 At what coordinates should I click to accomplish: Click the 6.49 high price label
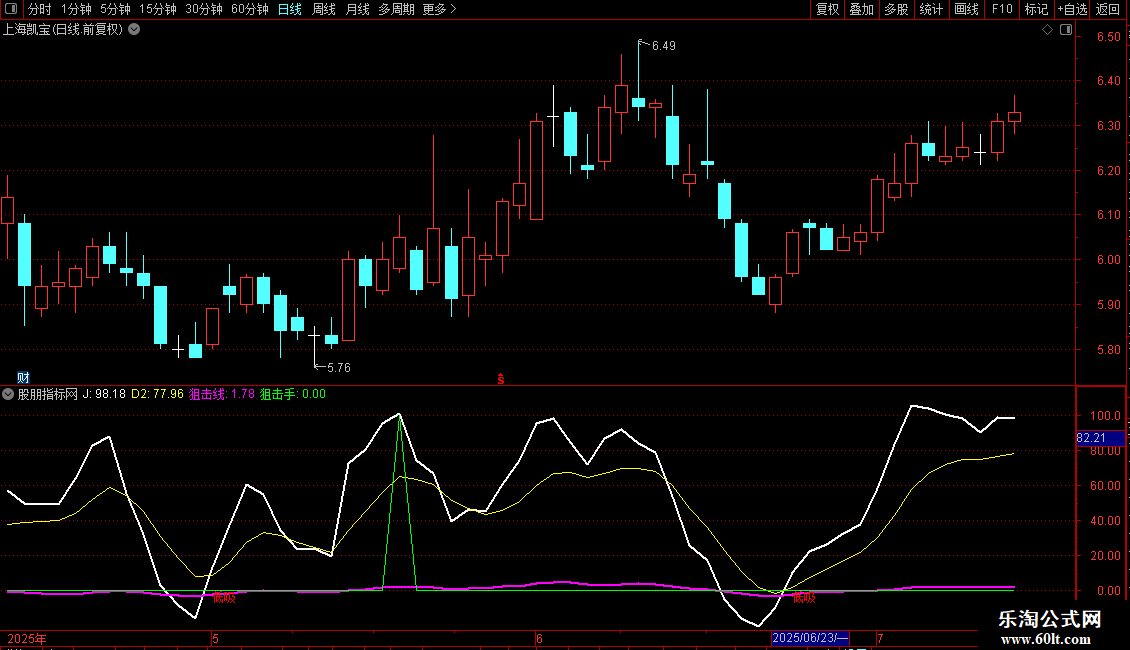[x=664, y=46]
